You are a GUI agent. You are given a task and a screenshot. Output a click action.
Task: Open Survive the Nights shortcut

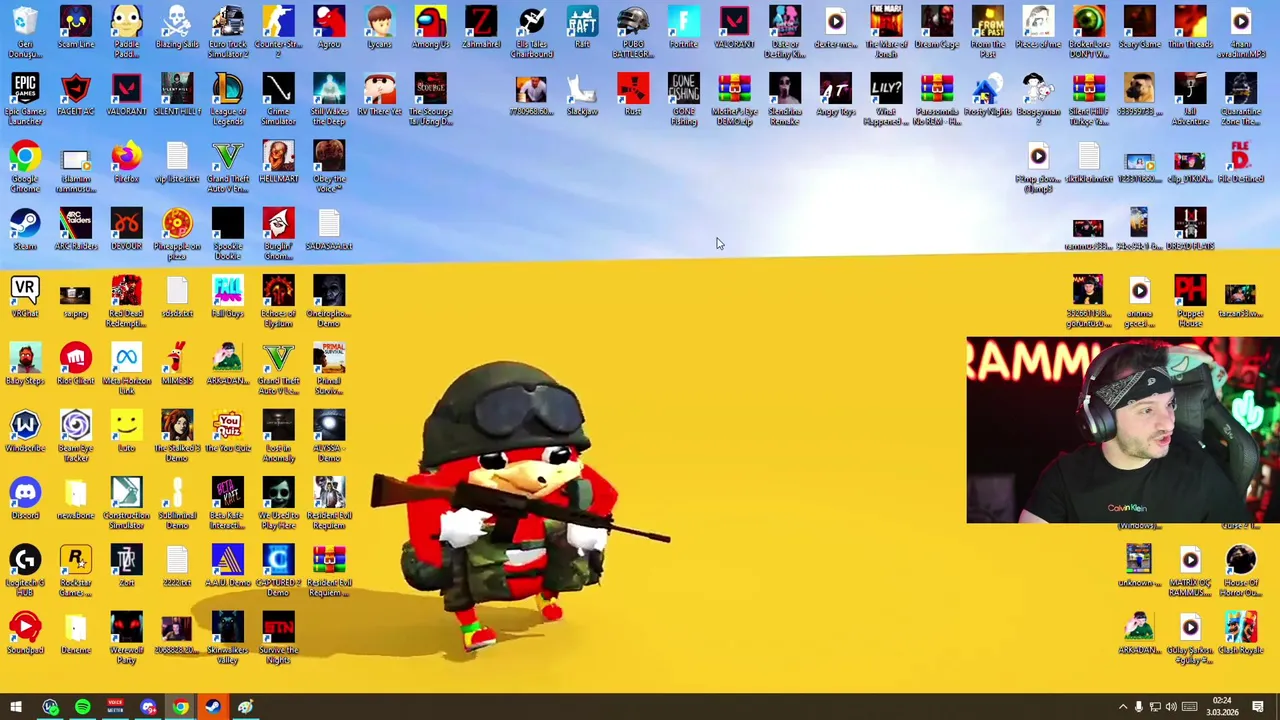(x=278, y=635)
